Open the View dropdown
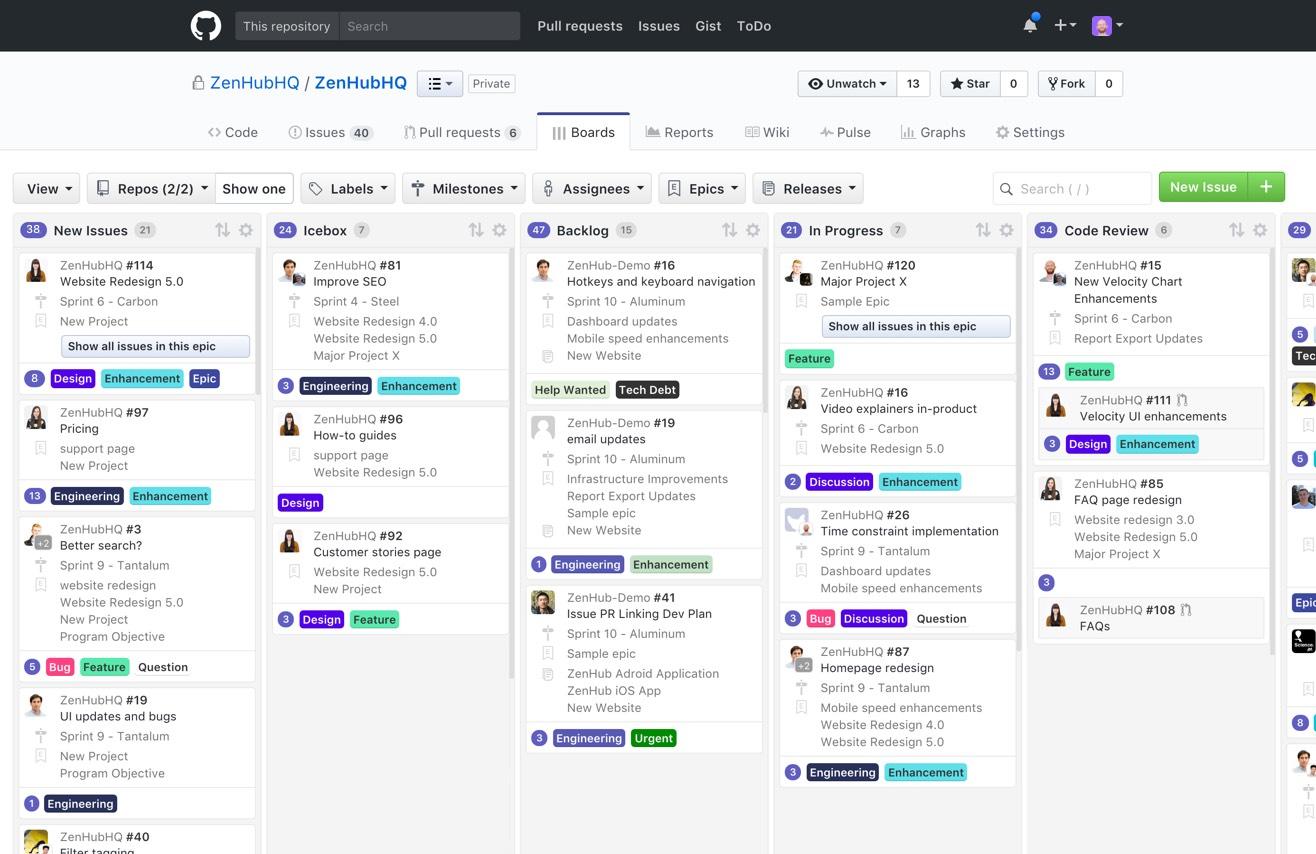1316x854 pixels. [x=47, y=188]
